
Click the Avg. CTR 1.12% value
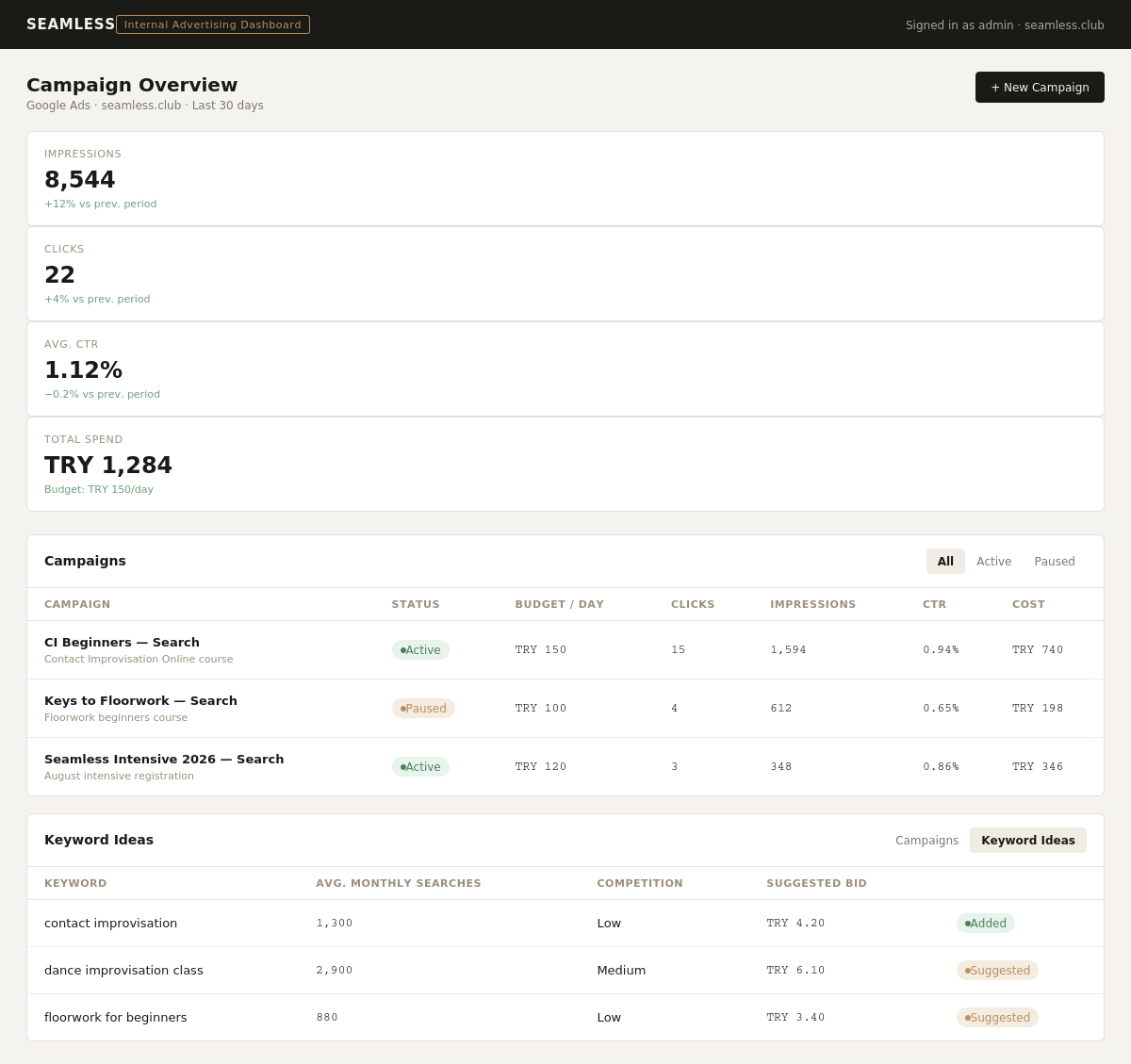(83, 370)
